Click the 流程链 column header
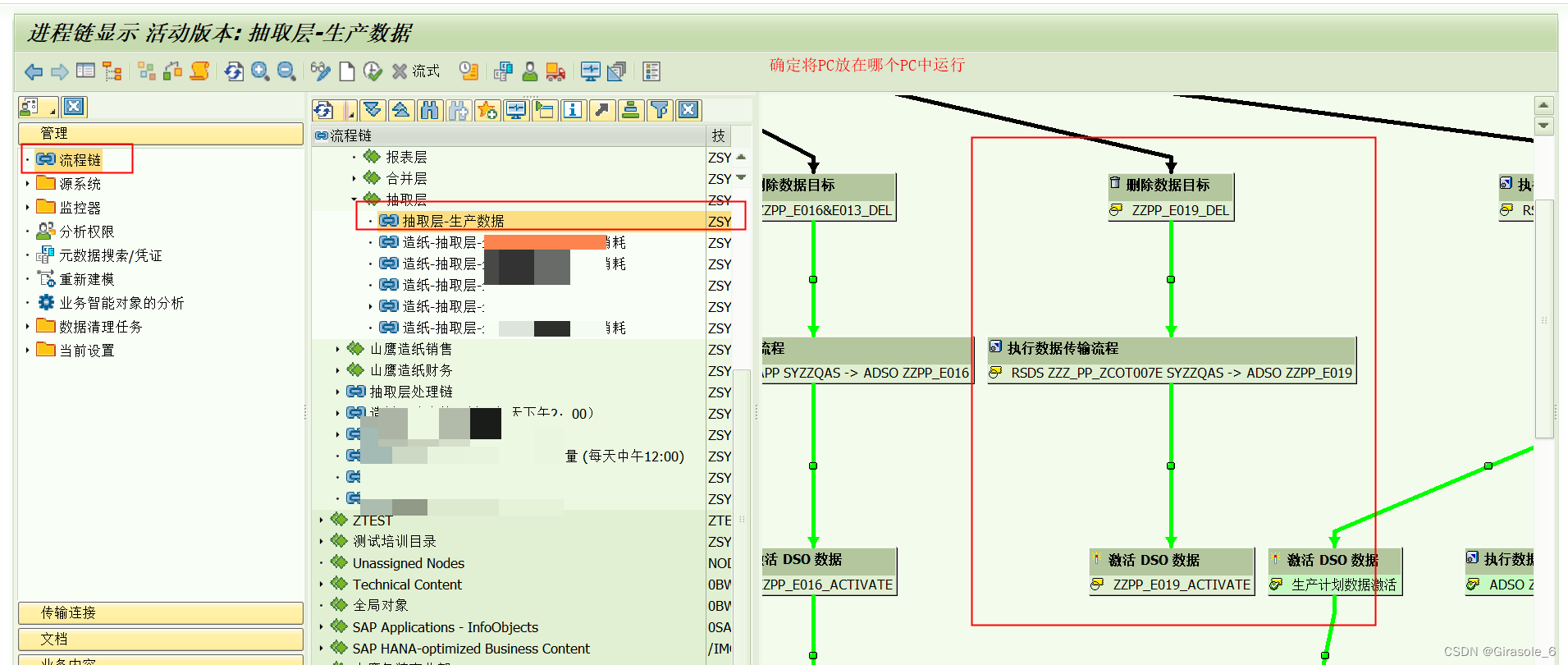Image resolution: width=1568 pixels, height=665 pixels. click(x=510, y=135)
